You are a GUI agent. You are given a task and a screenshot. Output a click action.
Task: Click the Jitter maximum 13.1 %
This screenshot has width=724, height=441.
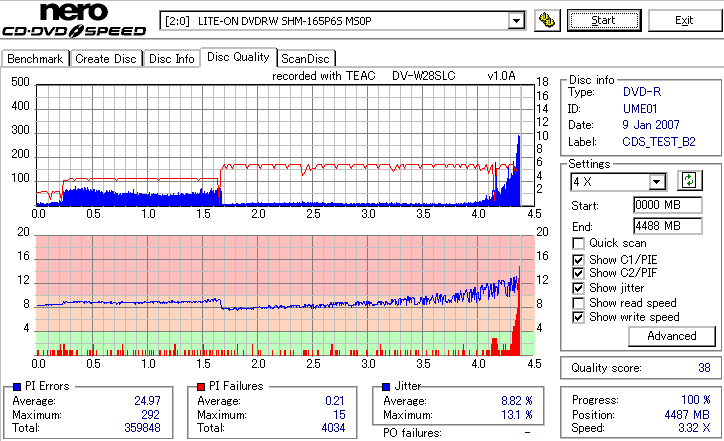517,415
